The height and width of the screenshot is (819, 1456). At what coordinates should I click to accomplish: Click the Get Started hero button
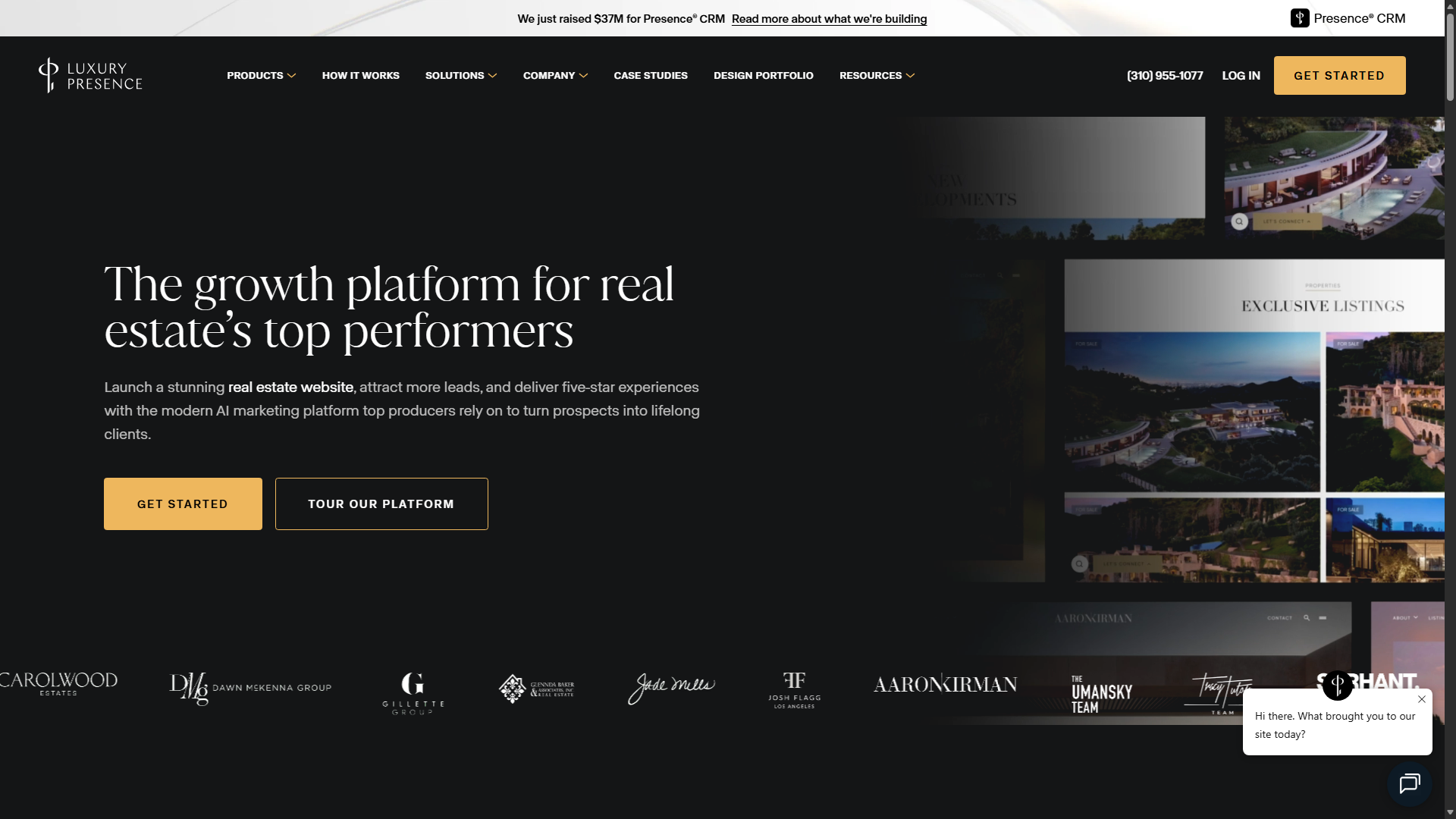coord(182,504)
